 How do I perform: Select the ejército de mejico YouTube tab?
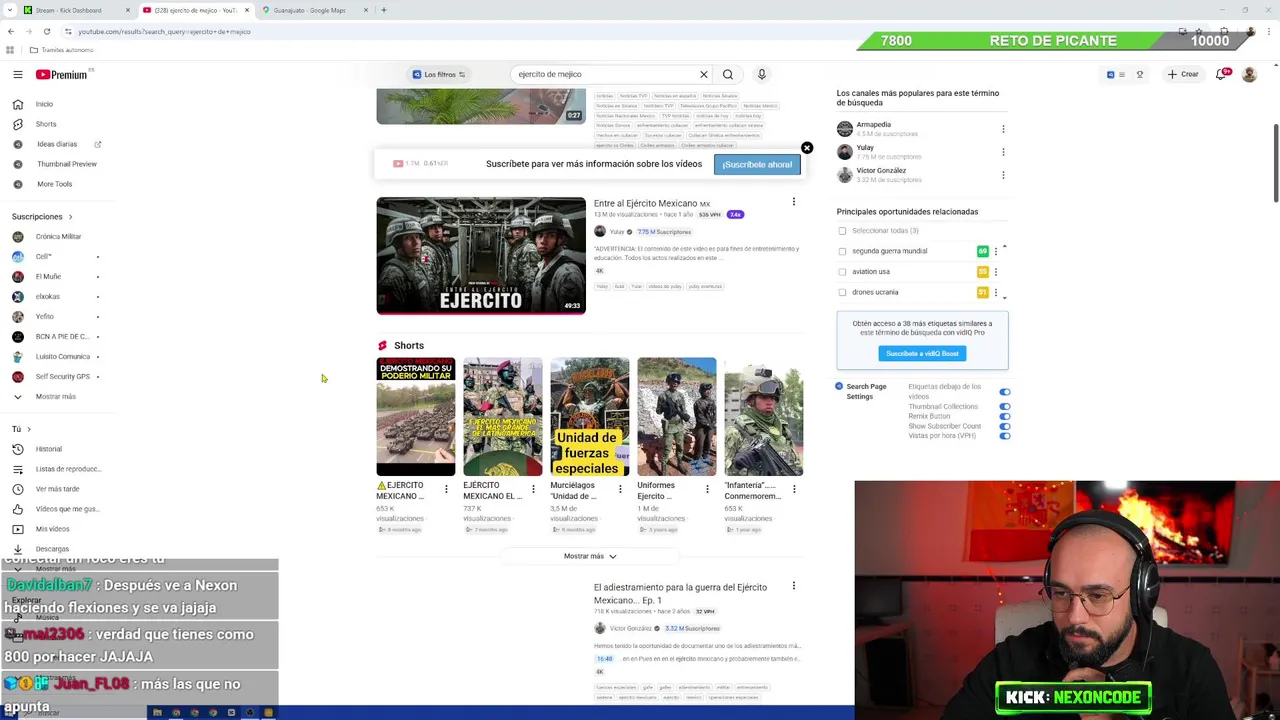(195, 10)
